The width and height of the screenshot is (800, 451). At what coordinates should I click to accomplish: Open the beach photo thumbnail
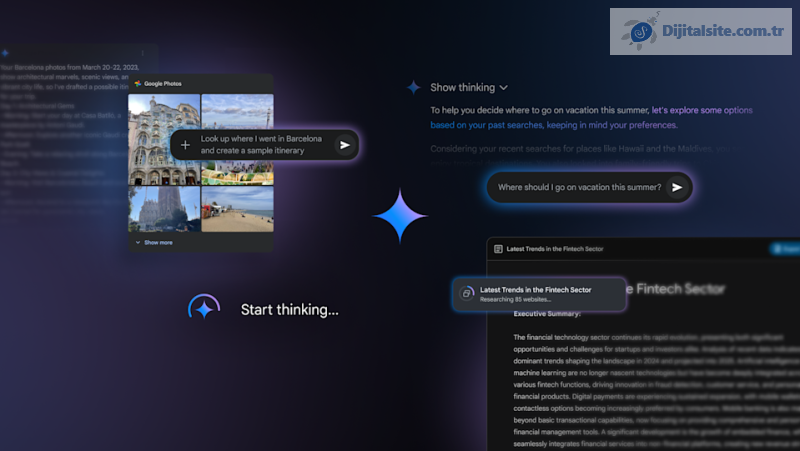coord(237,210)
